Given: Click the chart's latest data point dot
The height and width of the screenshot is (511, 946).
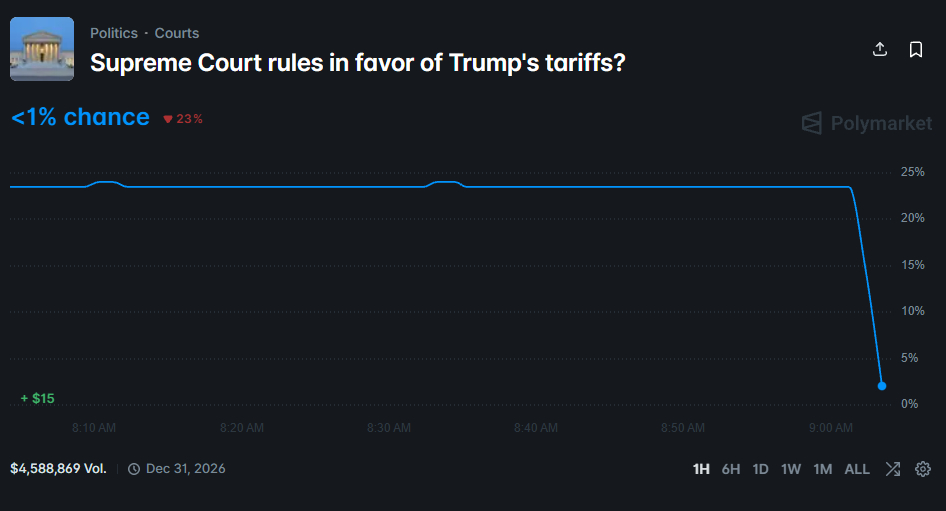Looking at the screenshot, I should point(881,385).
